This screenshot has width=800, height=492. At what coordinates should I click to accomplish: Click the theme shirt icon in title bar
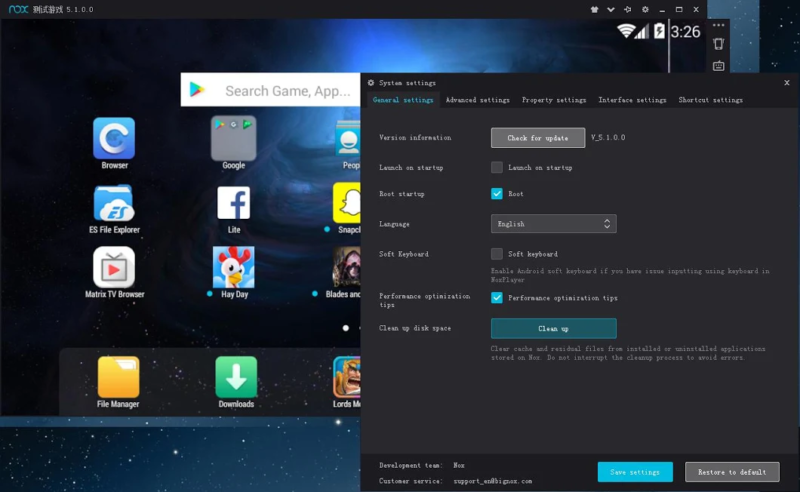pyautogui.click(x=593, y=9)
